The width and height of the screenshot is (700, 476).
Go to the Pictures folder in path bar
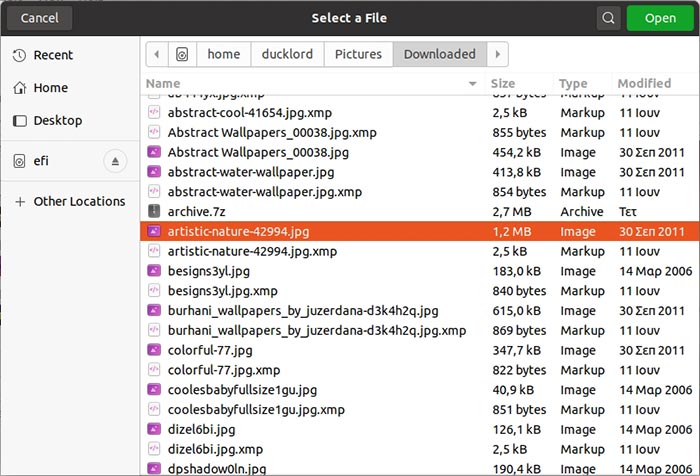coord(358,54)
